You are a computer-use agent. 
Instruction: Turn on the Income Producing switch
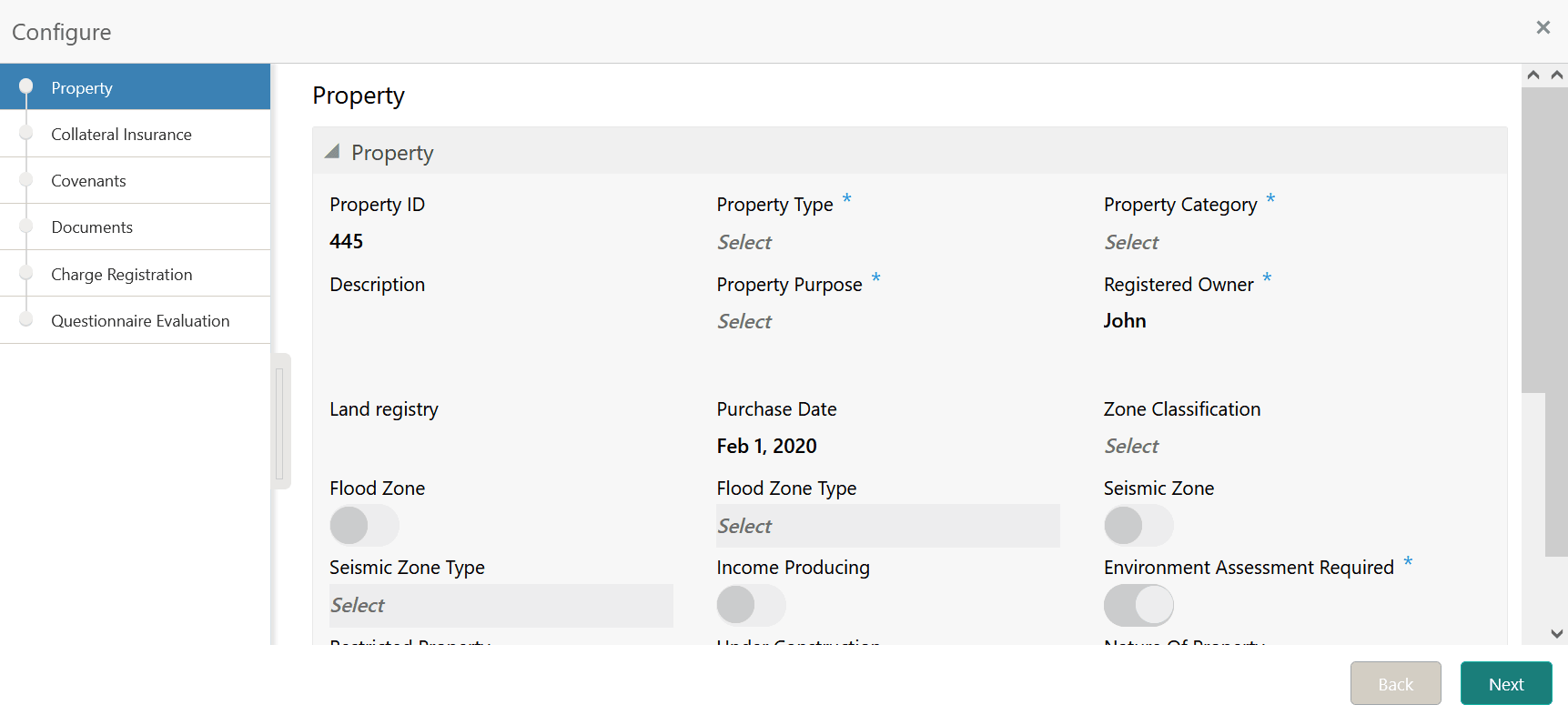(x=751, y=605)
